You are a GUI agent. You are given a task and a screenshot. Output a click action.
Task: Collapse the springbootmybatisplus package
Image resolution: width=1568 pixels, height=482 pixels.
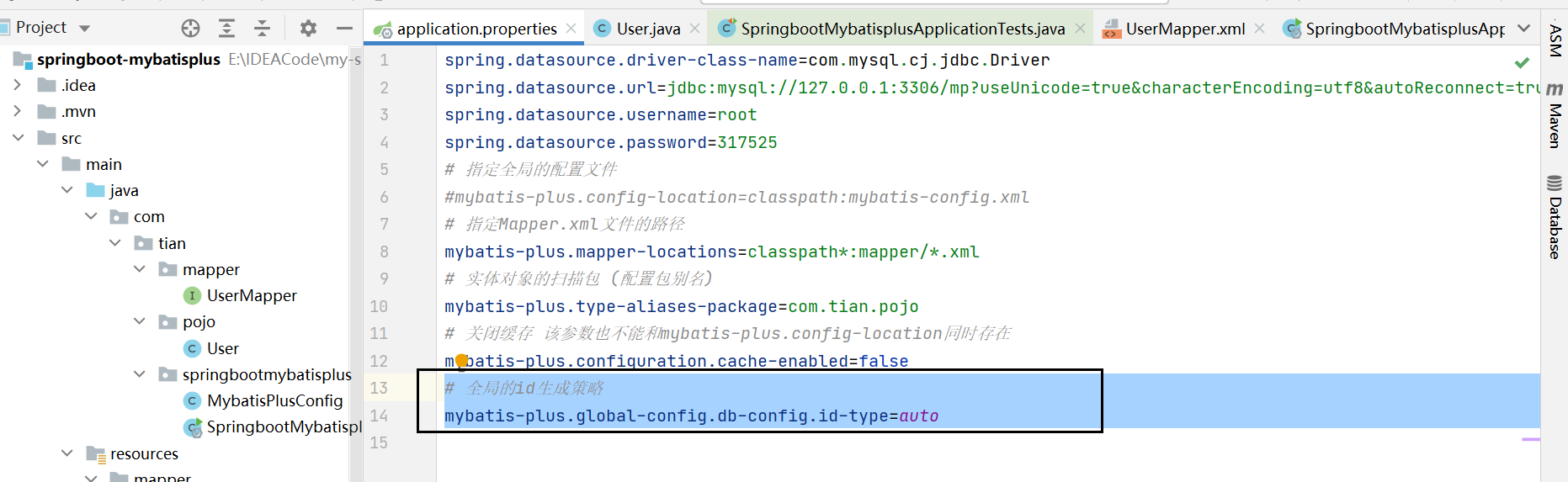[140, 374]
